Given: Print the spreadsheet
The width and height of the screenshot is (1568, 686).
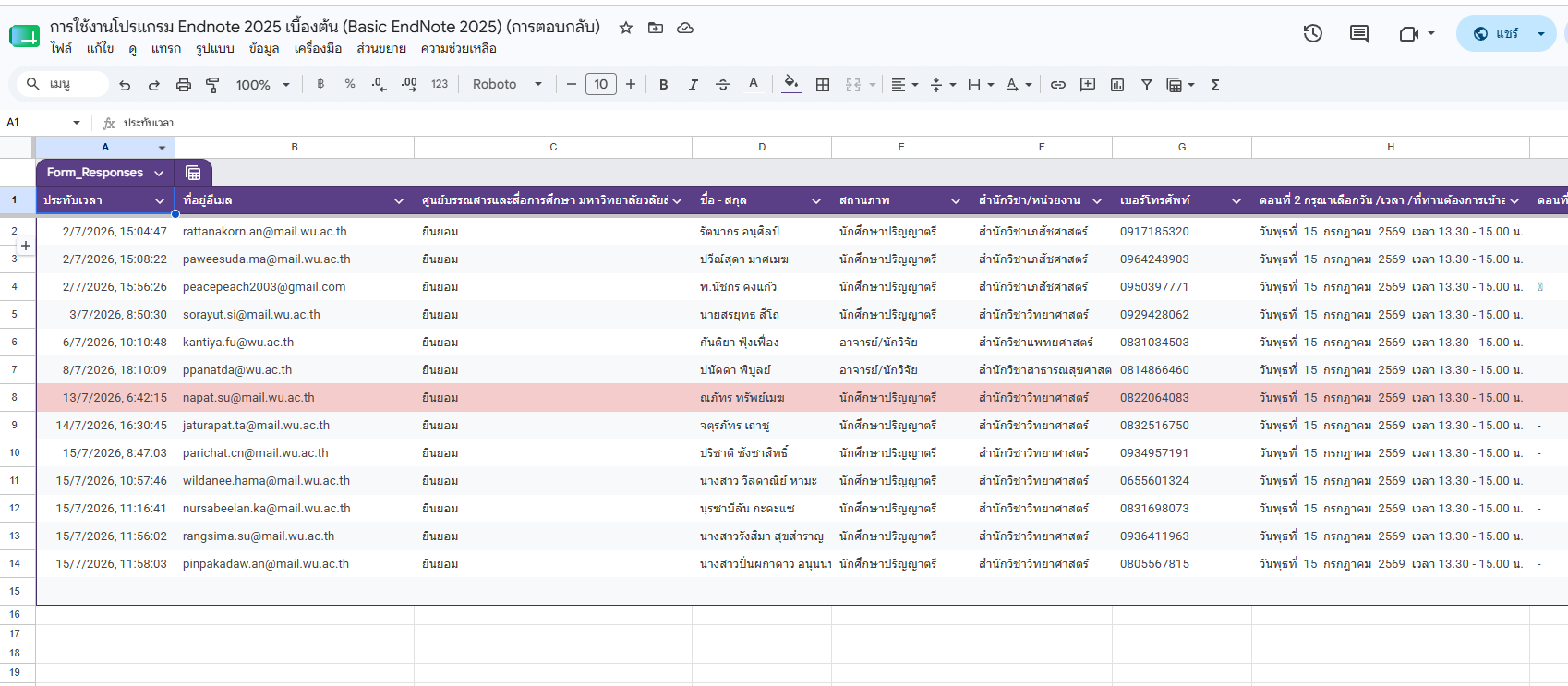Looking at the screenshot, I should pos(184,85).
